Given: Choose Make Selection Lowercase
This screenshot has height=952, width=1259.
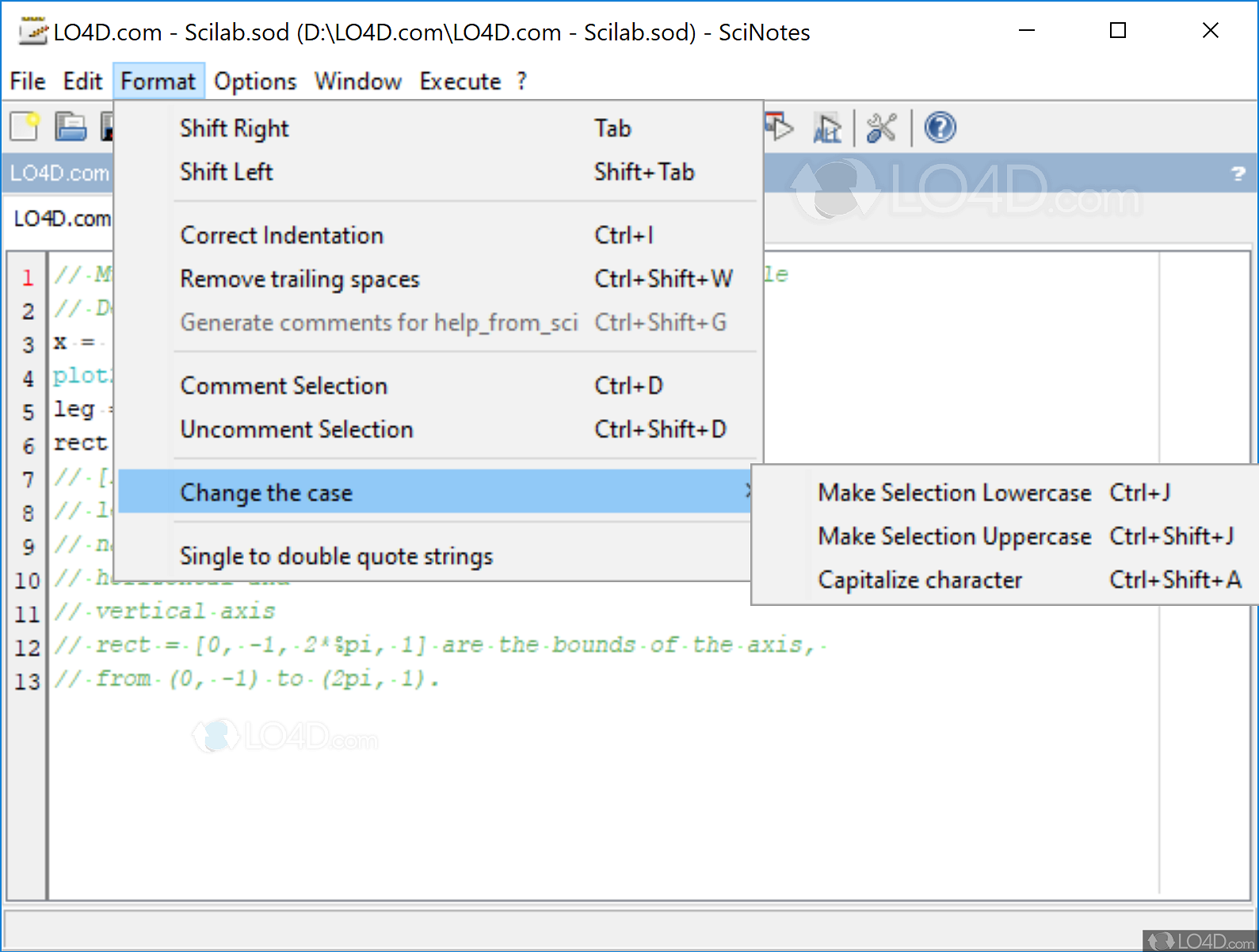Looking at the screenshot, I should point(954,493).
